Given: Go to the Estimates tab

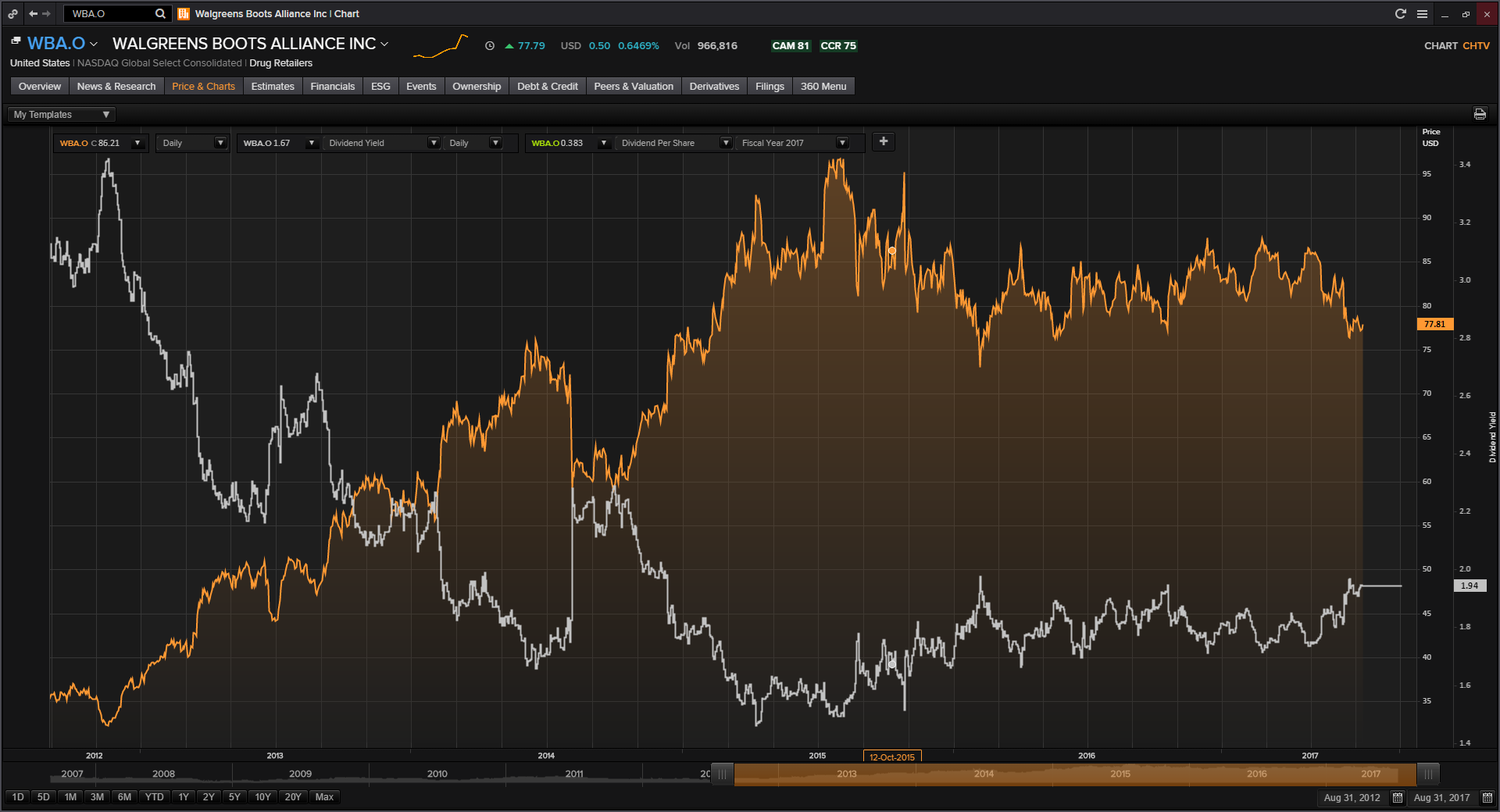Looking at the screenshot, I should tap(273, 86).
